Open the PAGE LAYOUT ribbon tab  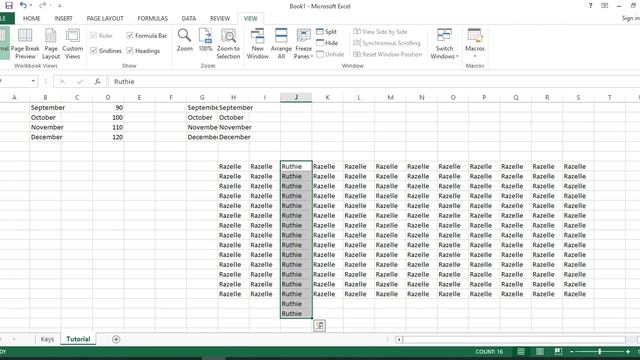pyautogui.click(x=105, y=18)
